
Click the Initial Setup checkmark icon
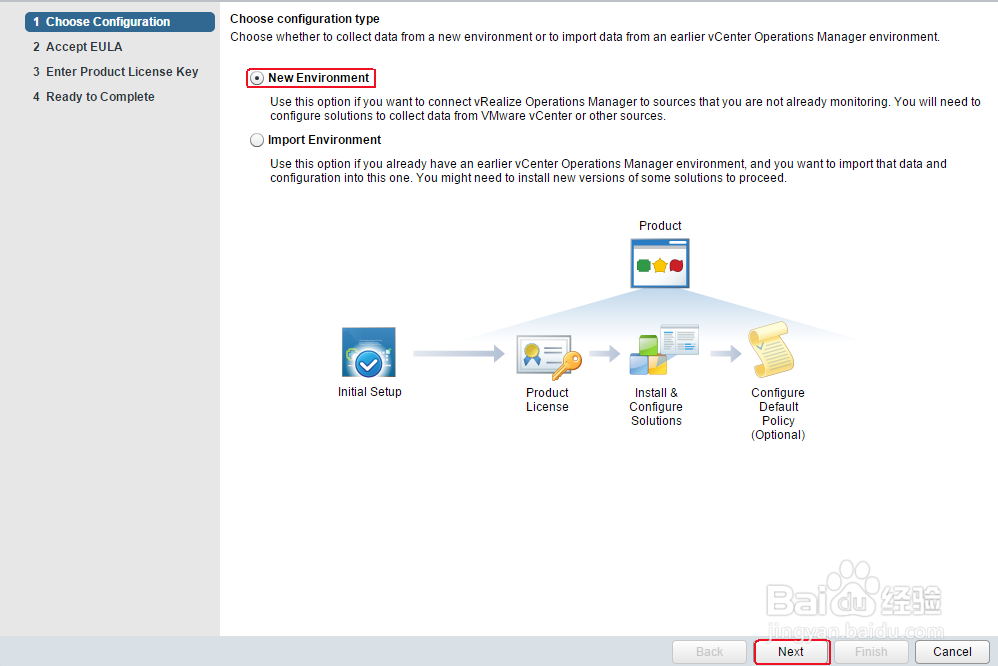(369, 353)
